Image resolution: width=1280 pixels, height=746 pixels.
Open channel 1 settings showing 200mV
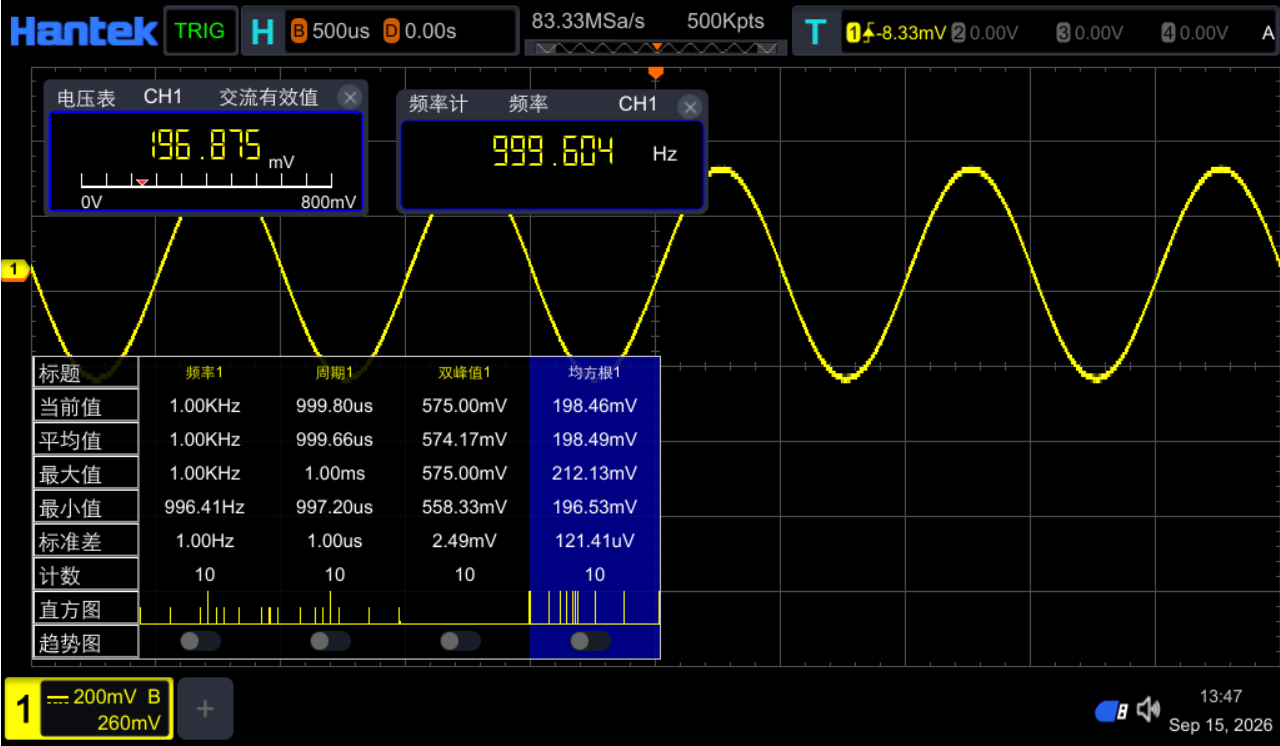(x=89, y=709)
